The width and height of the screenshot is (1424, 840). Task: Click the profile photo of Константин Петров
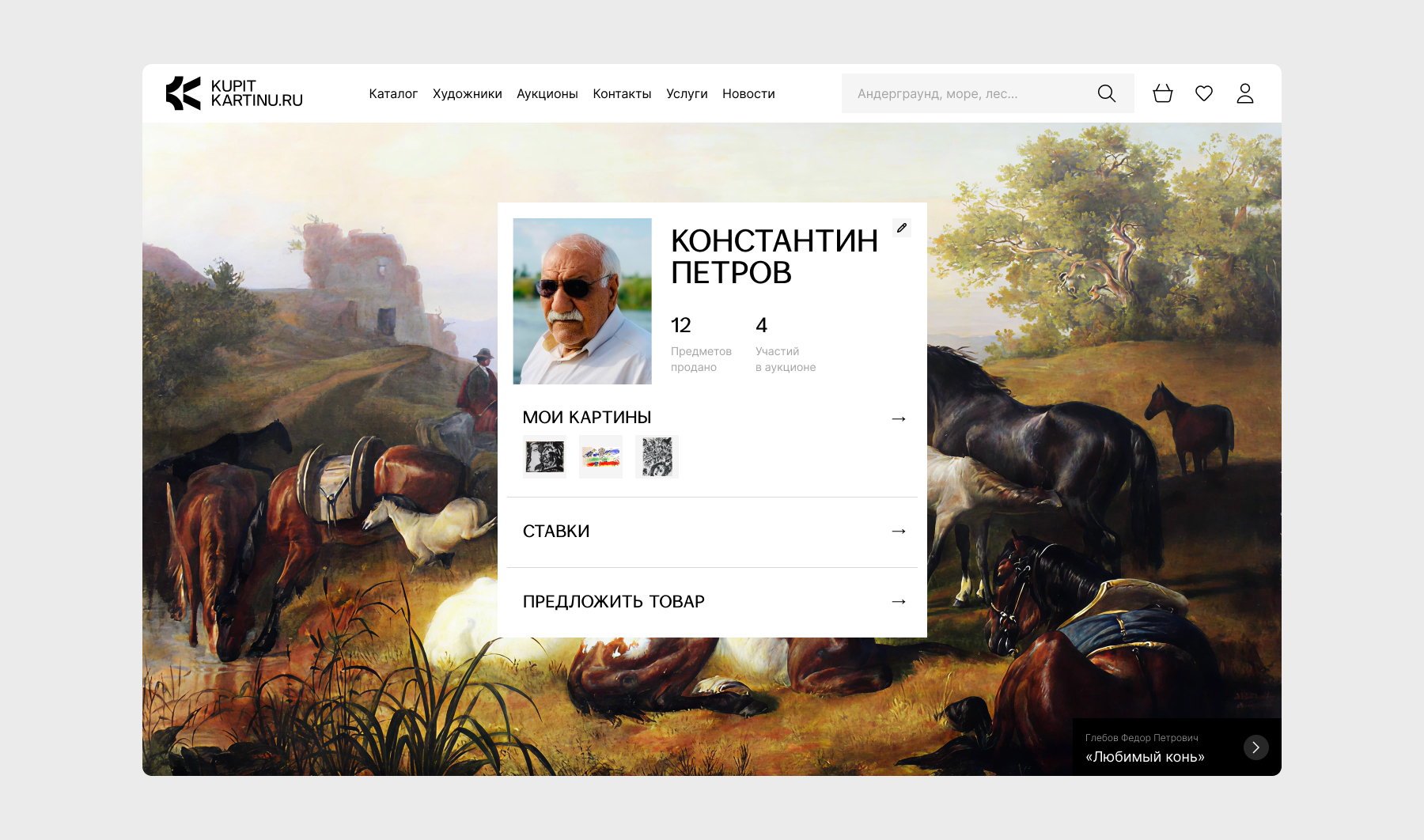582,301
